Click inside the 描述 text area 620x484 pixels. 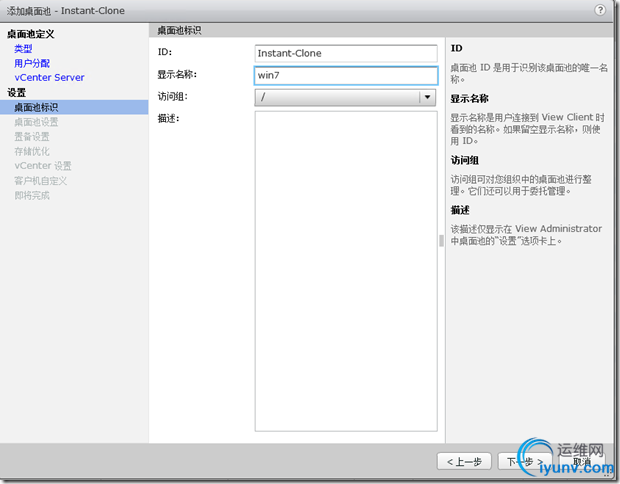point(346,271)
